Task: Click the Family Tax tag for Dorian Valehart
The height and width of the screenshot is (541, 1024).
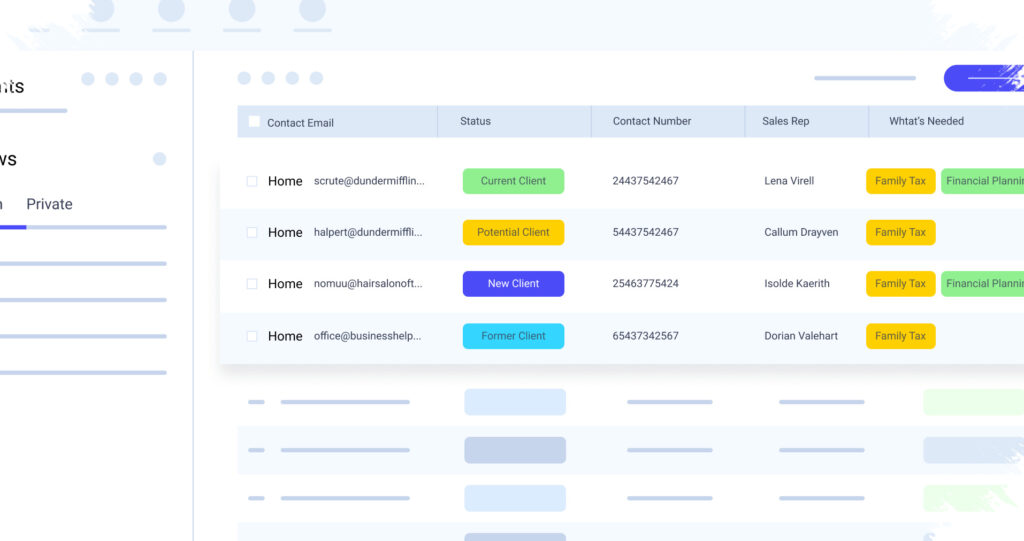Action: click(x=901, y=336)
